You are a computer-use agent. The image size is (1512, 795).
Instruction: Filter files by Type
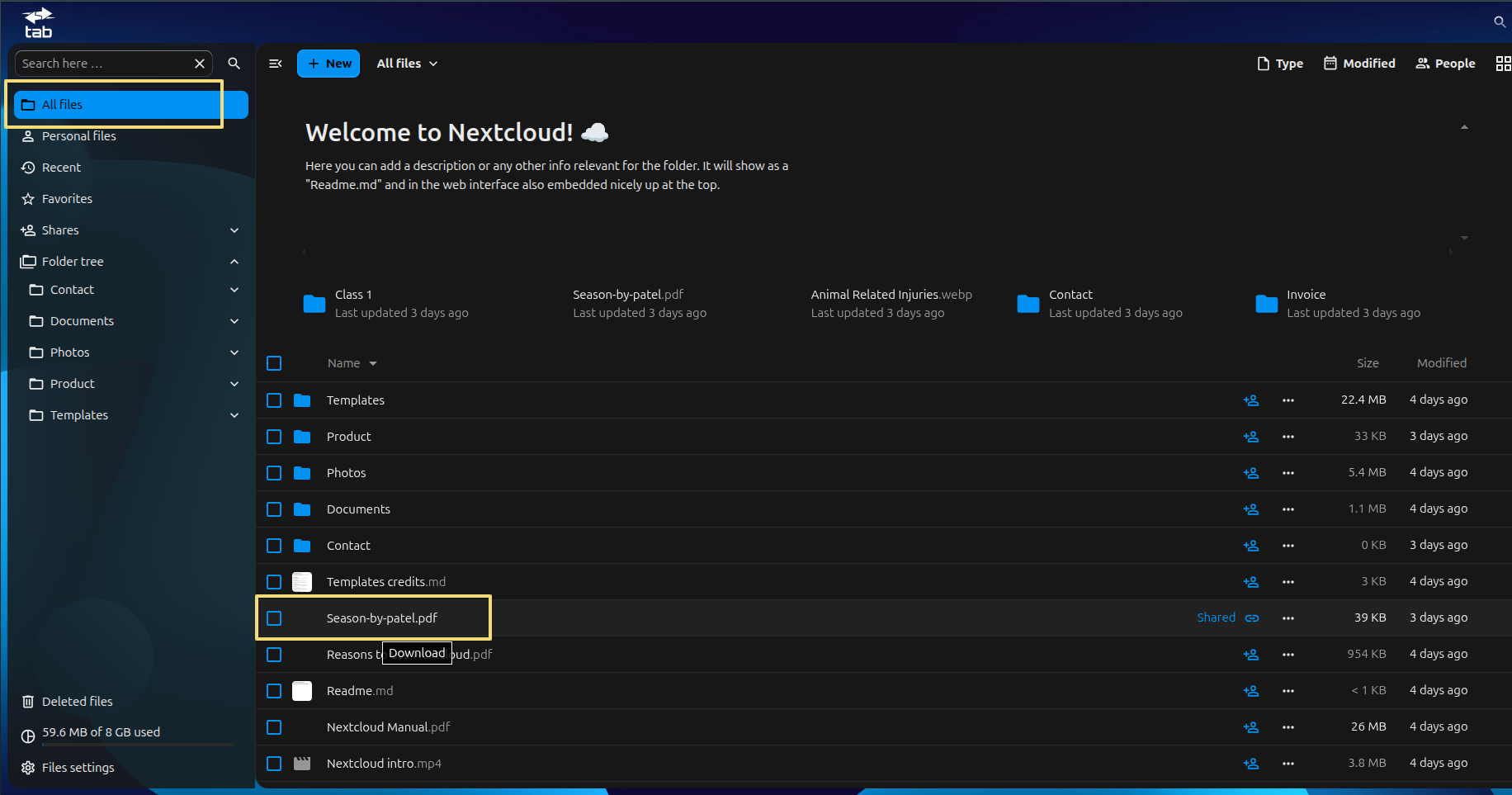1280,64
